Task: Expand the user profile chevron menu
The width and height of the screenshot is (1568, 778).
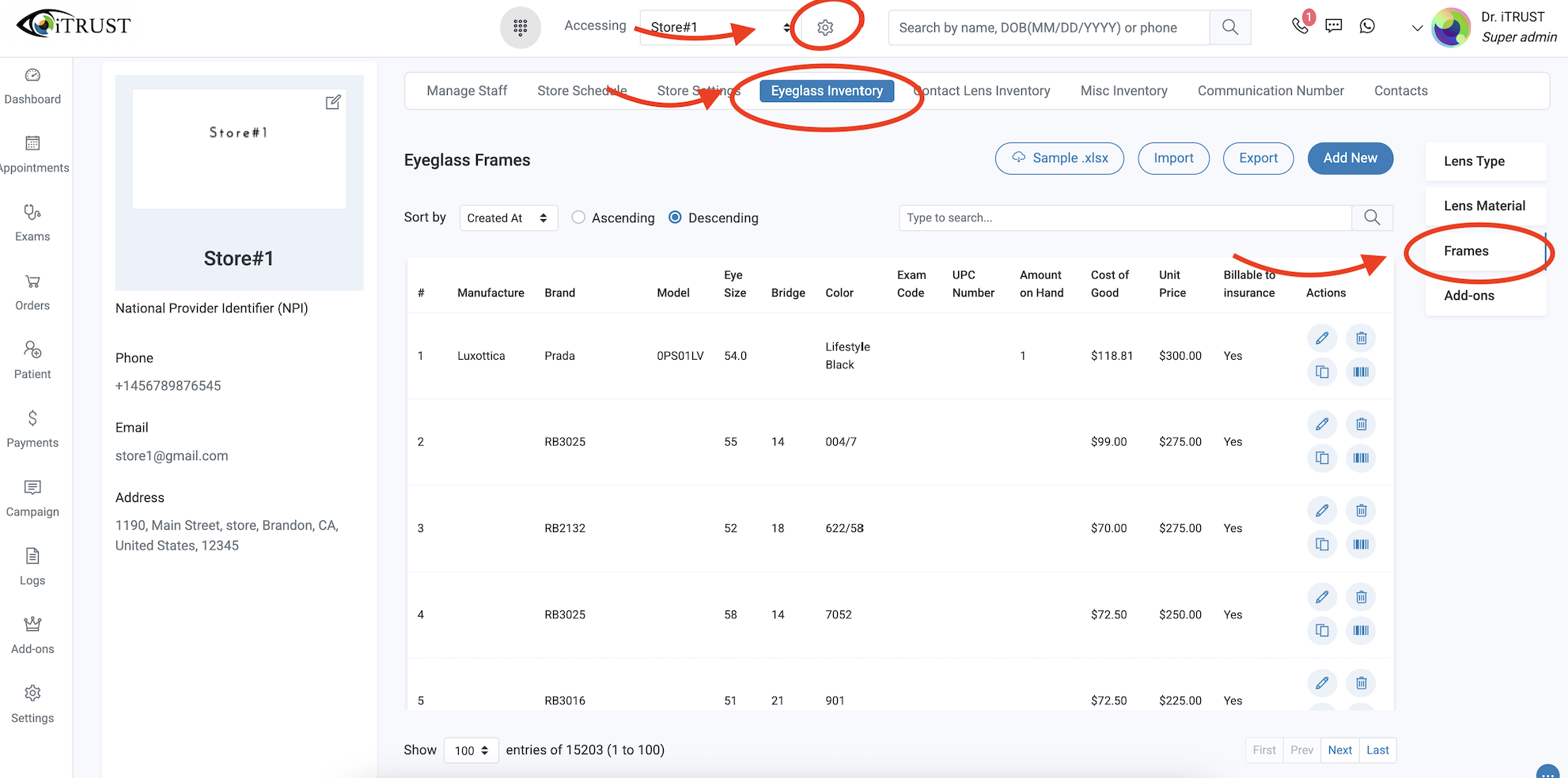Action: [x=1417, y=28]
